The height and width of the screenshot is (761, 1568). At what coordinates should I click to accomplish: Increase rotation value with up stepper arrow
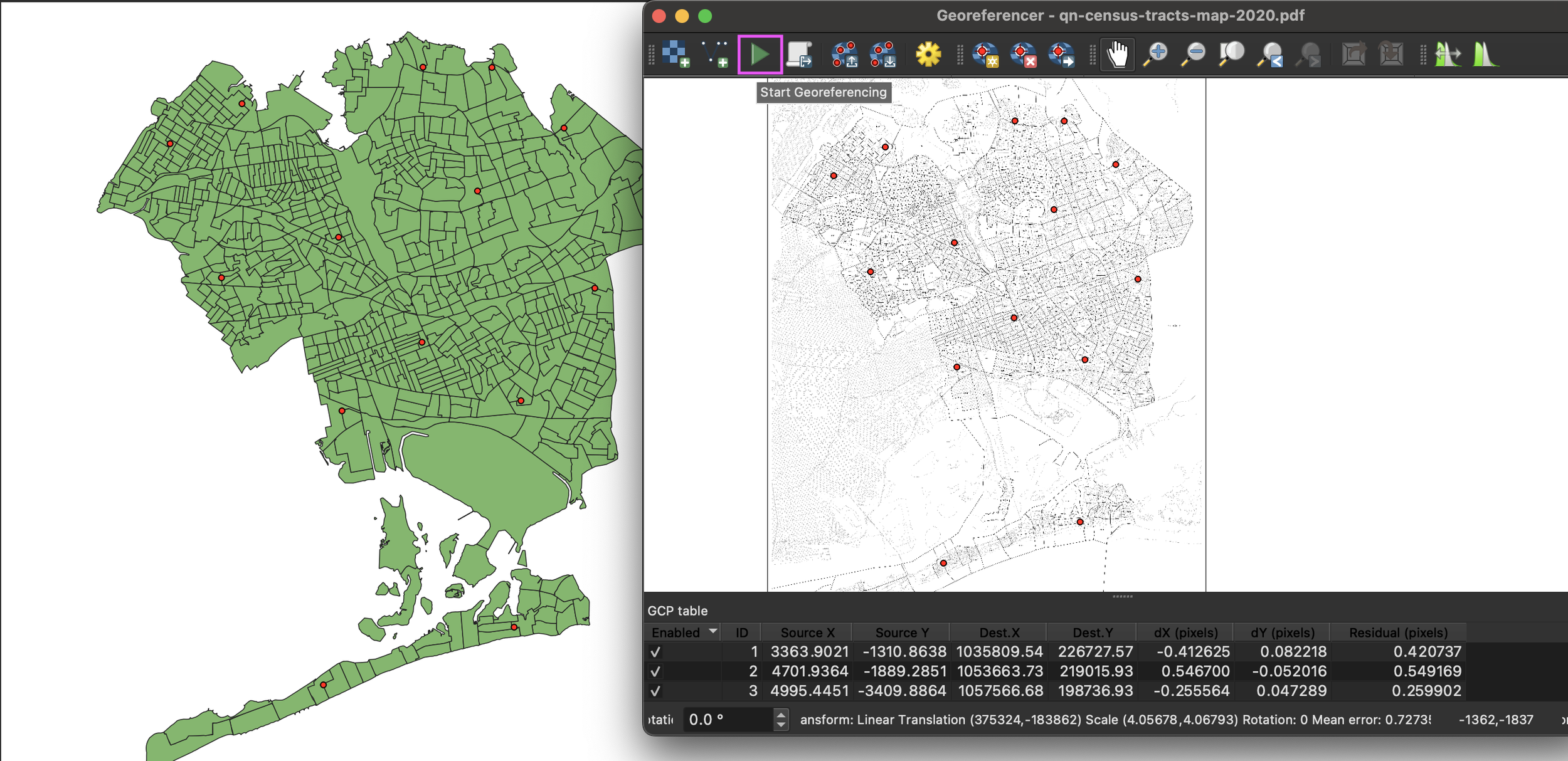coord(780,715)
